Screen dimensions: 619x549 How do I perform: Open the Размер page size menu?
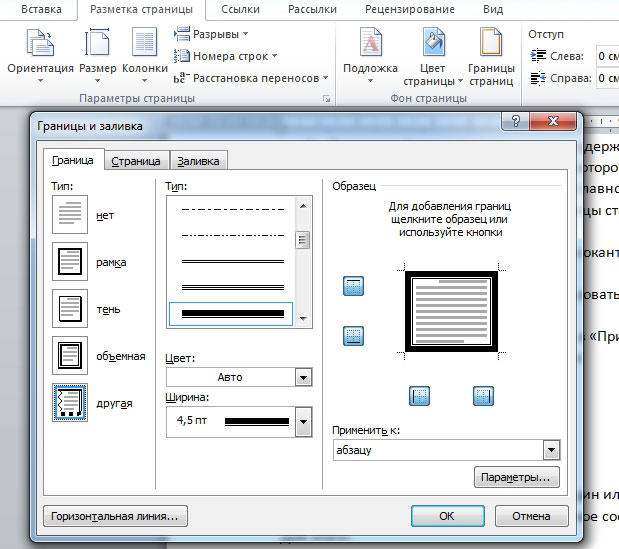point(98,55)
